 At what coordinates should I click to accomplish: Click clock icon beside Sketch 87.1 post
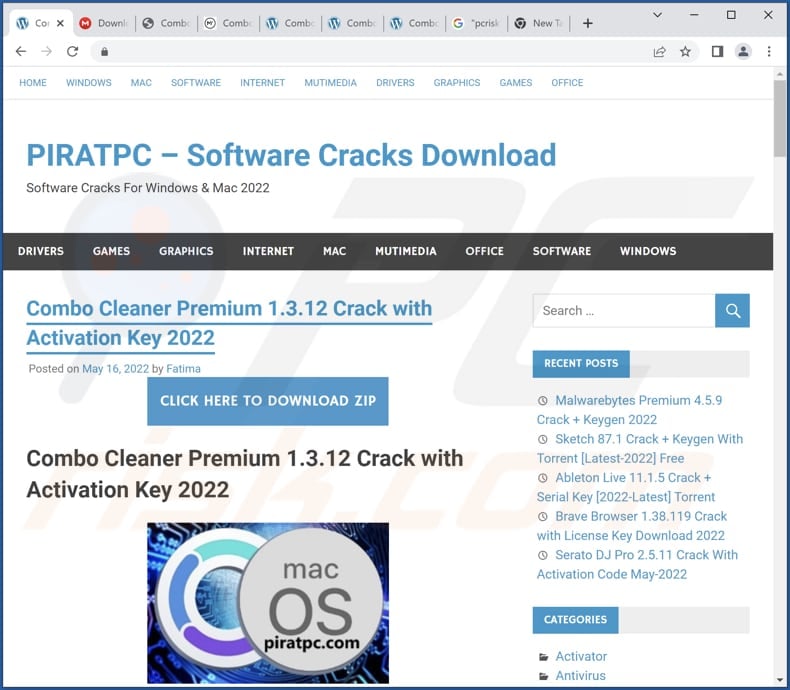pyautogui.click(x=543, y=439)
